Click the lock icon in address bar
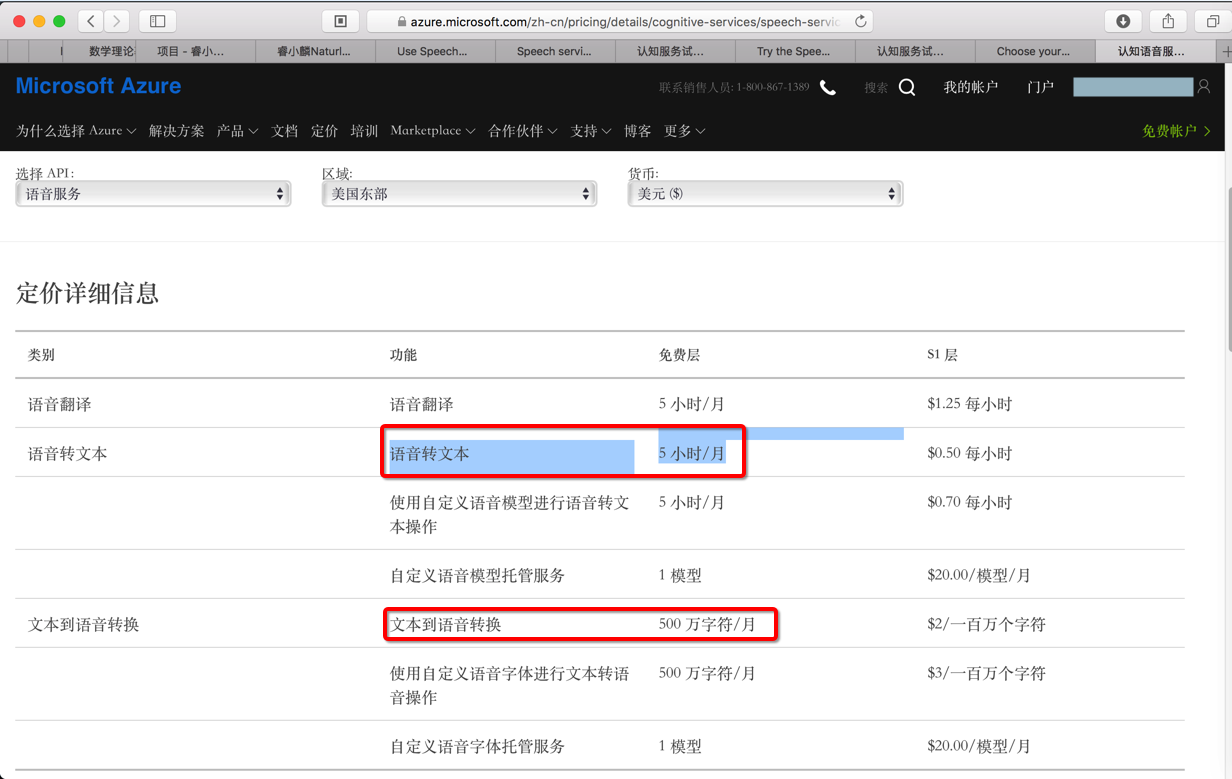Image resolution: width=1232 pixels, height=779 pixels. pos(402,21)
